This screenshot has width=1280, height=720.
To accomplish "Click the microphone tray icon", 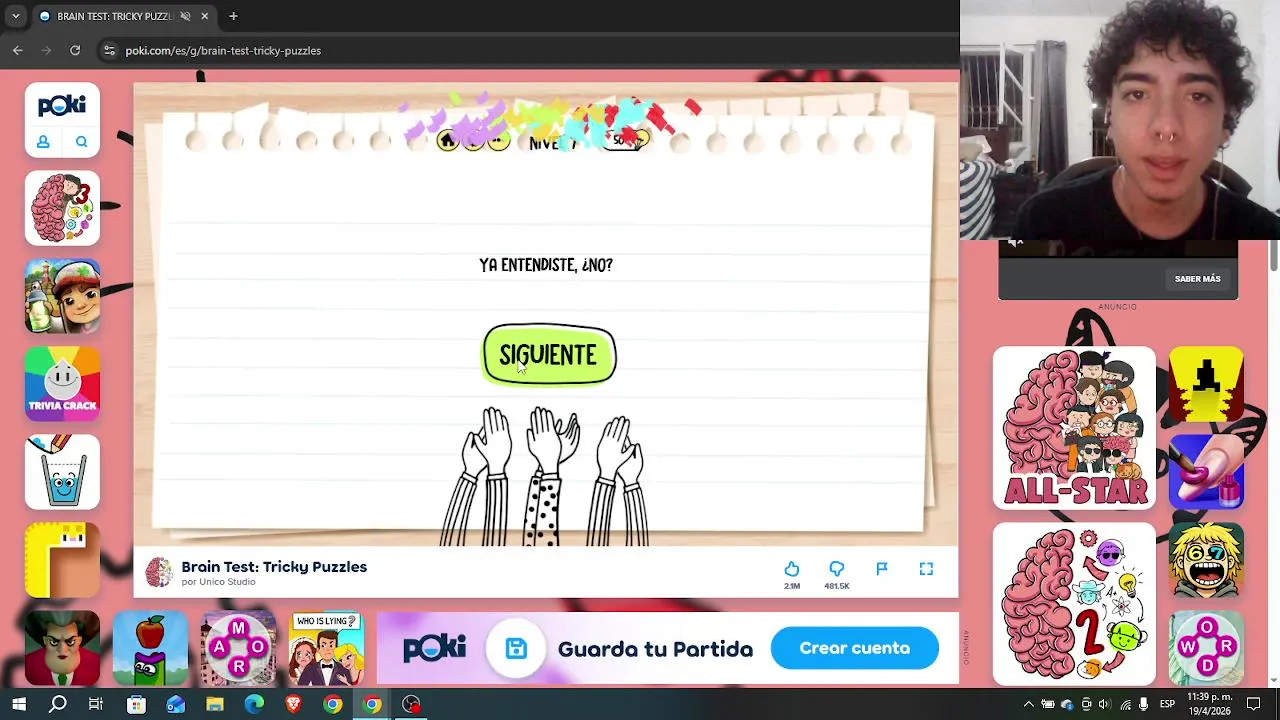I will 1144,704.
